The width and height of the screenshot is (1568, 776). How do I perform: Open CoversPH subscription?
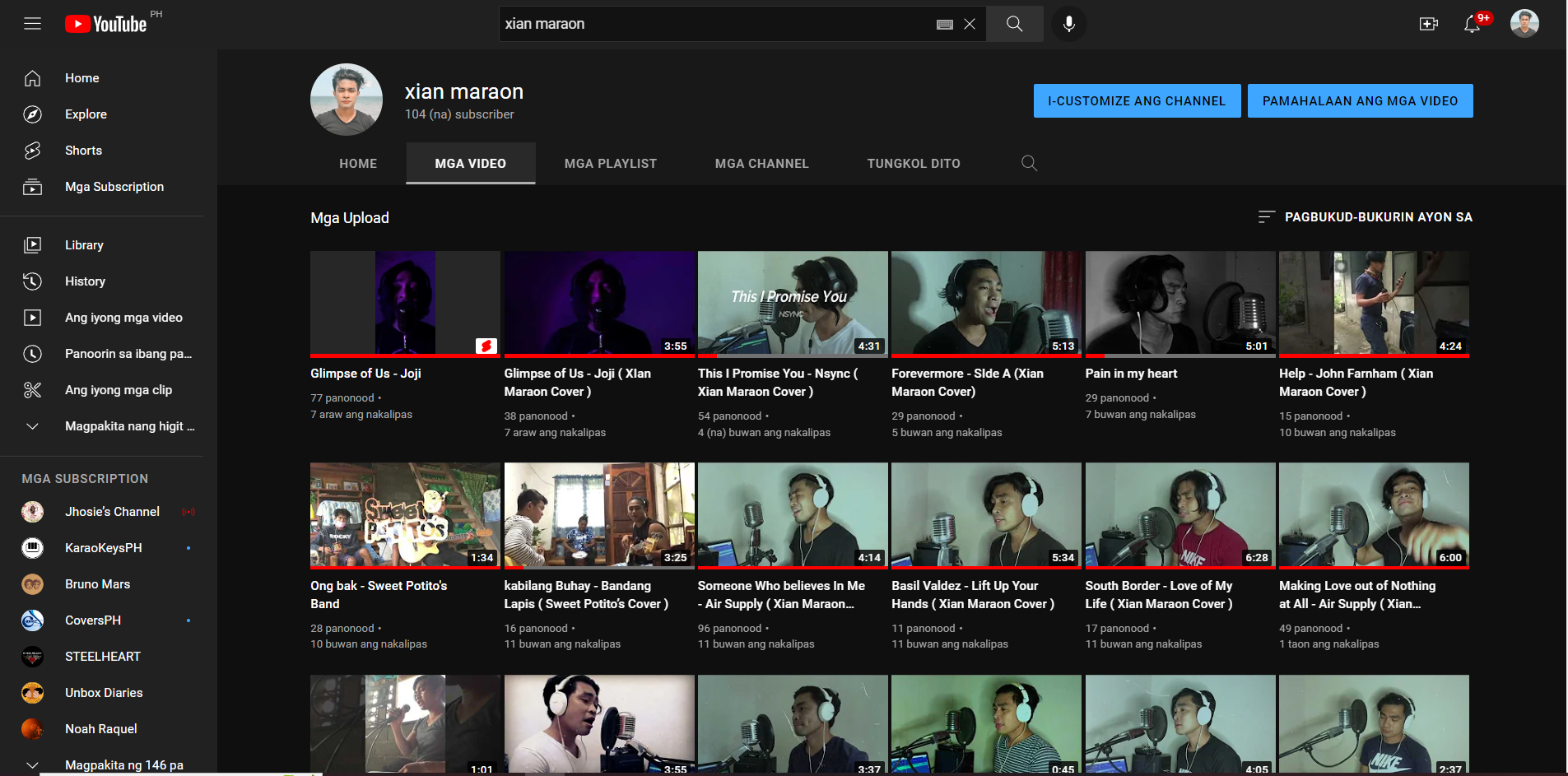(x=109, y=620)
